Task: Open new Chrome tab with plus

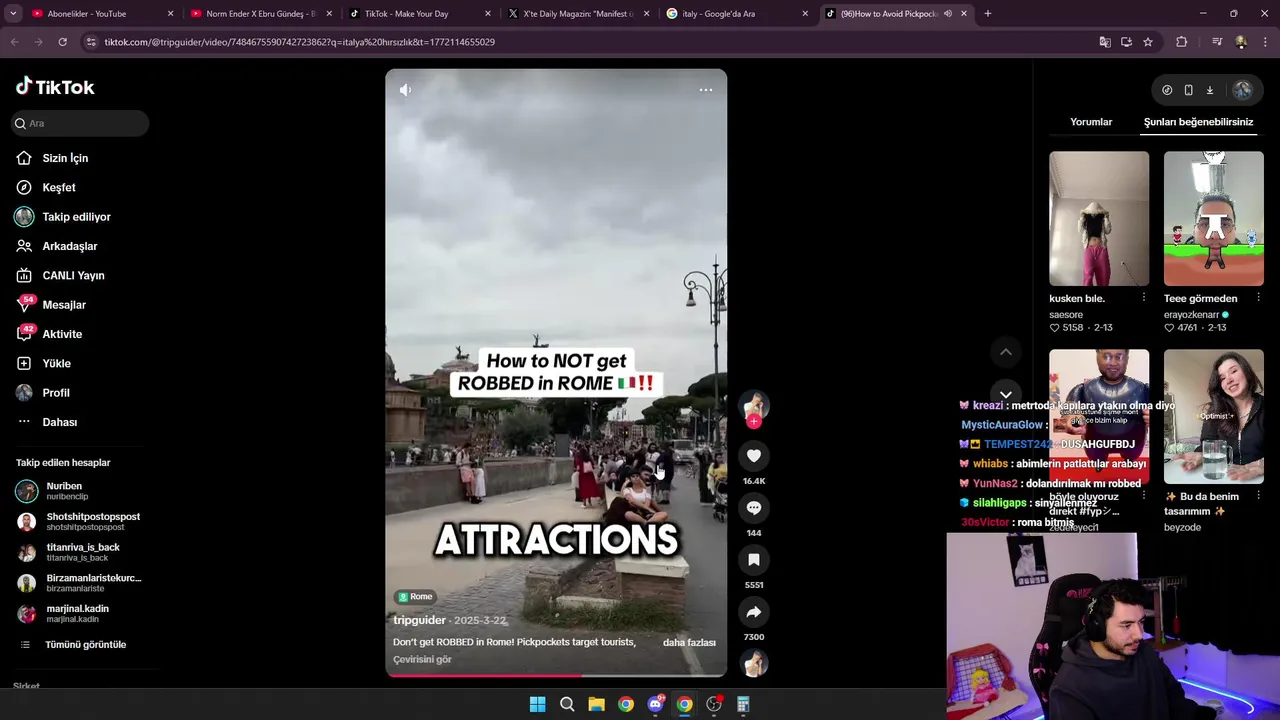Action: [987, 14]
